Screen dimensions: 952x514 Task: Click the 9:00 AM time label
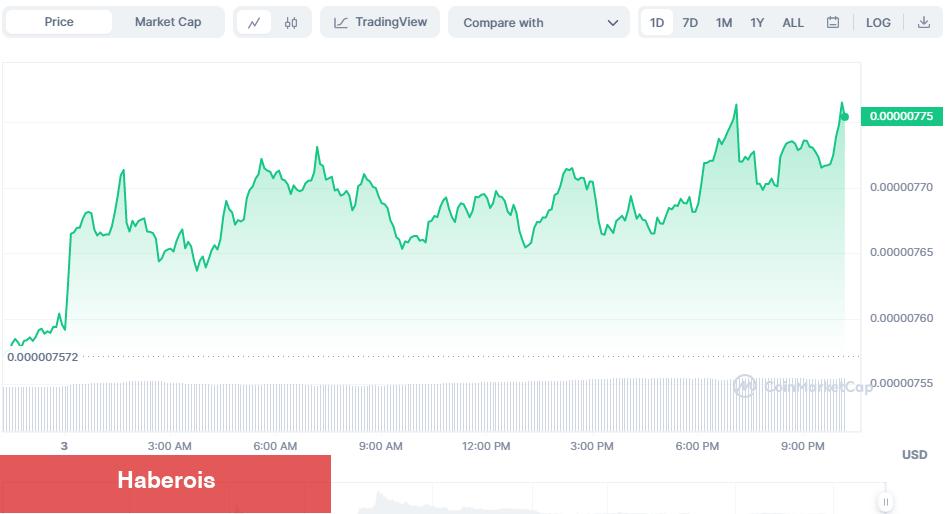click(x=381, y=446)
